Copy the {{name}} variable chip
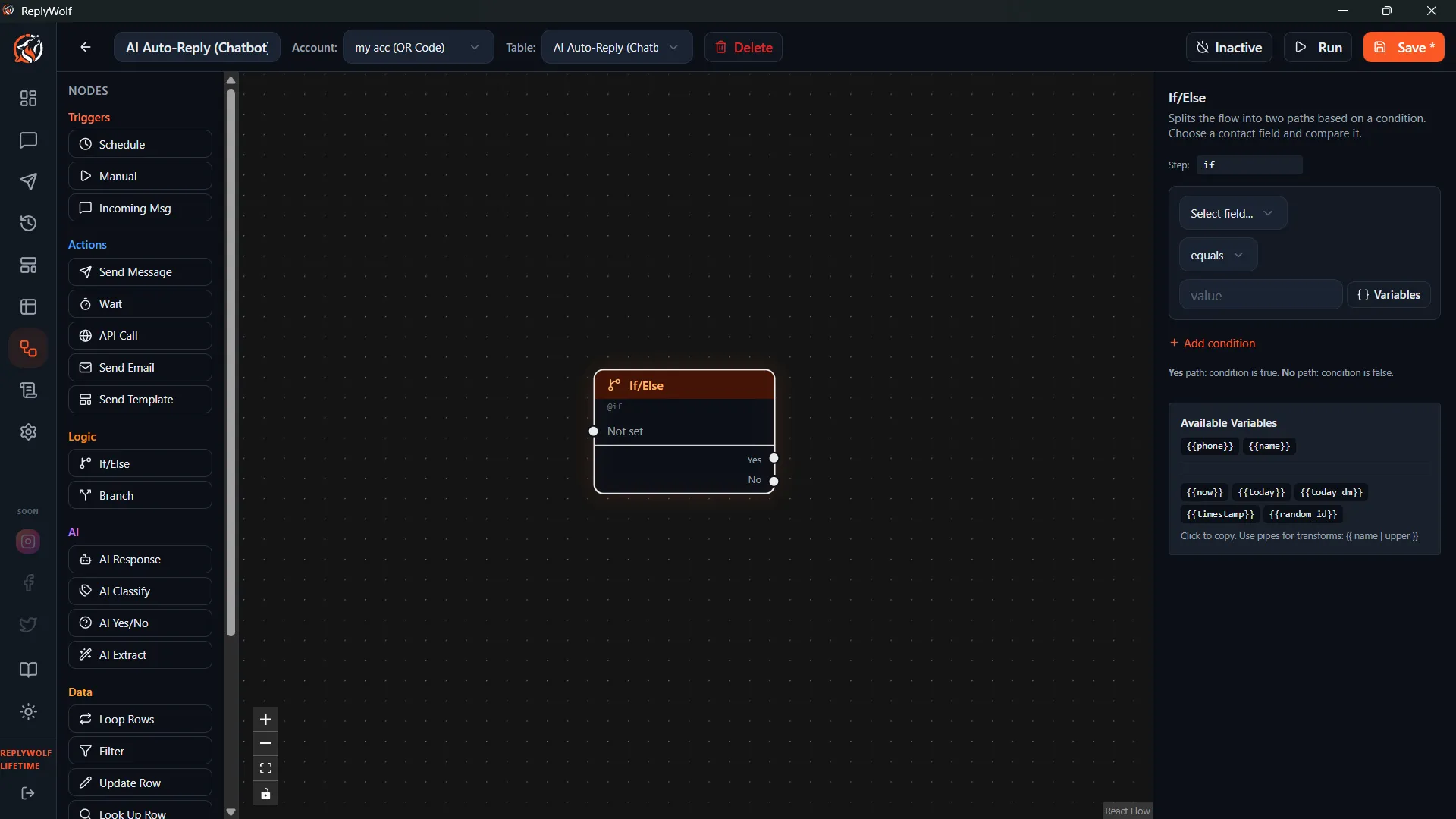 1269,446
